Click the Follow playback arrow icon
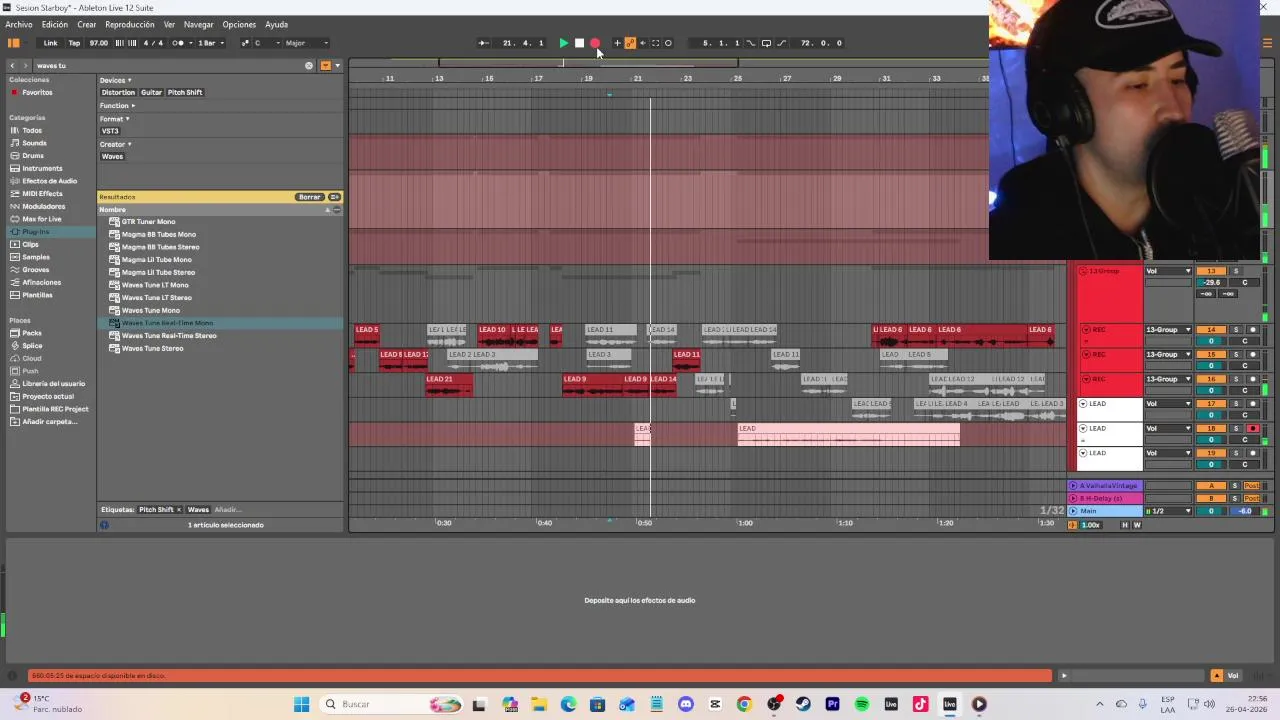Screen dimensions: 1280x720 483,43
